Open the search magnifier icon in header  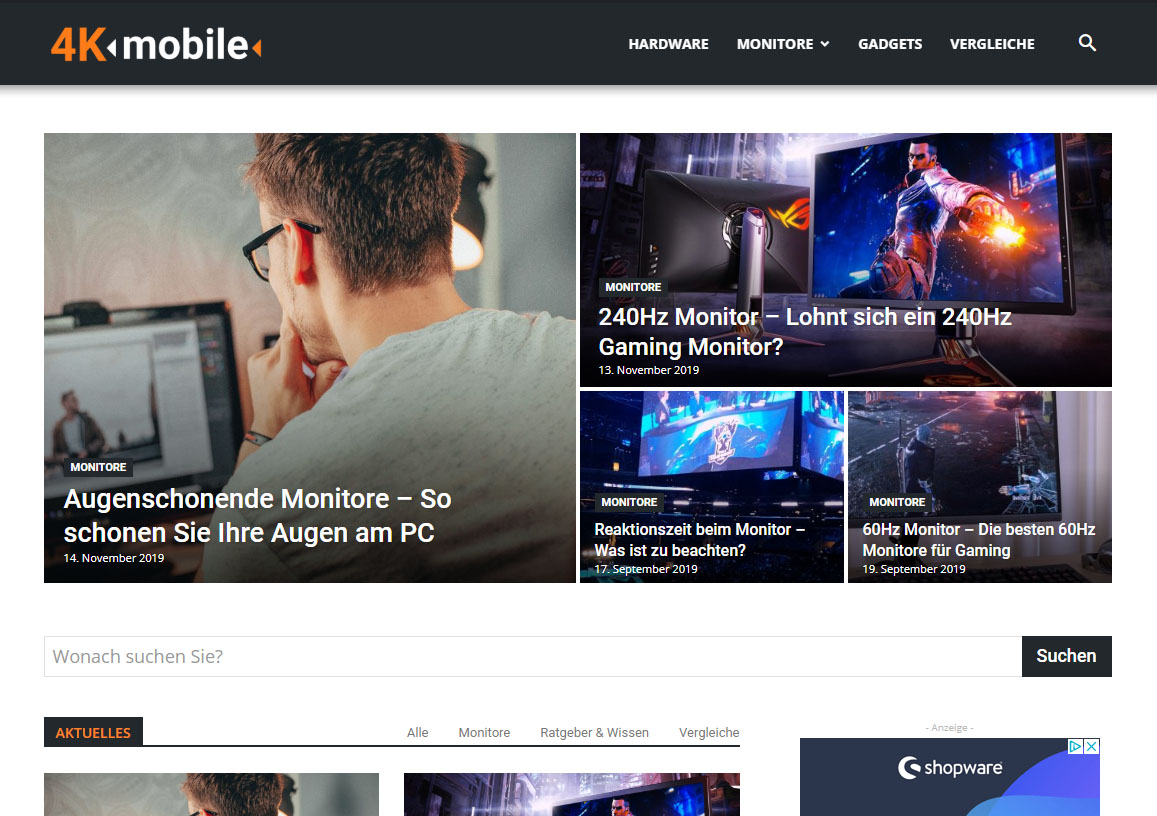tap(1087, 43)
